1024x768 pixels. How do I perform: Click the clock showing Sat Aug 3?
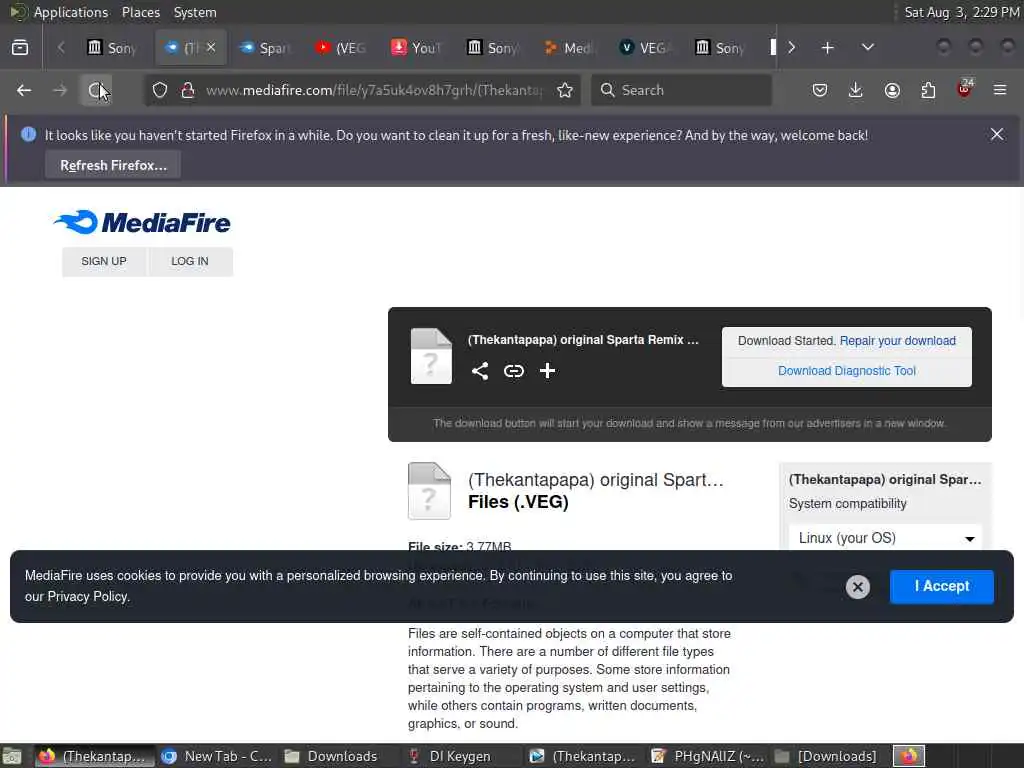tap(961, 12)
